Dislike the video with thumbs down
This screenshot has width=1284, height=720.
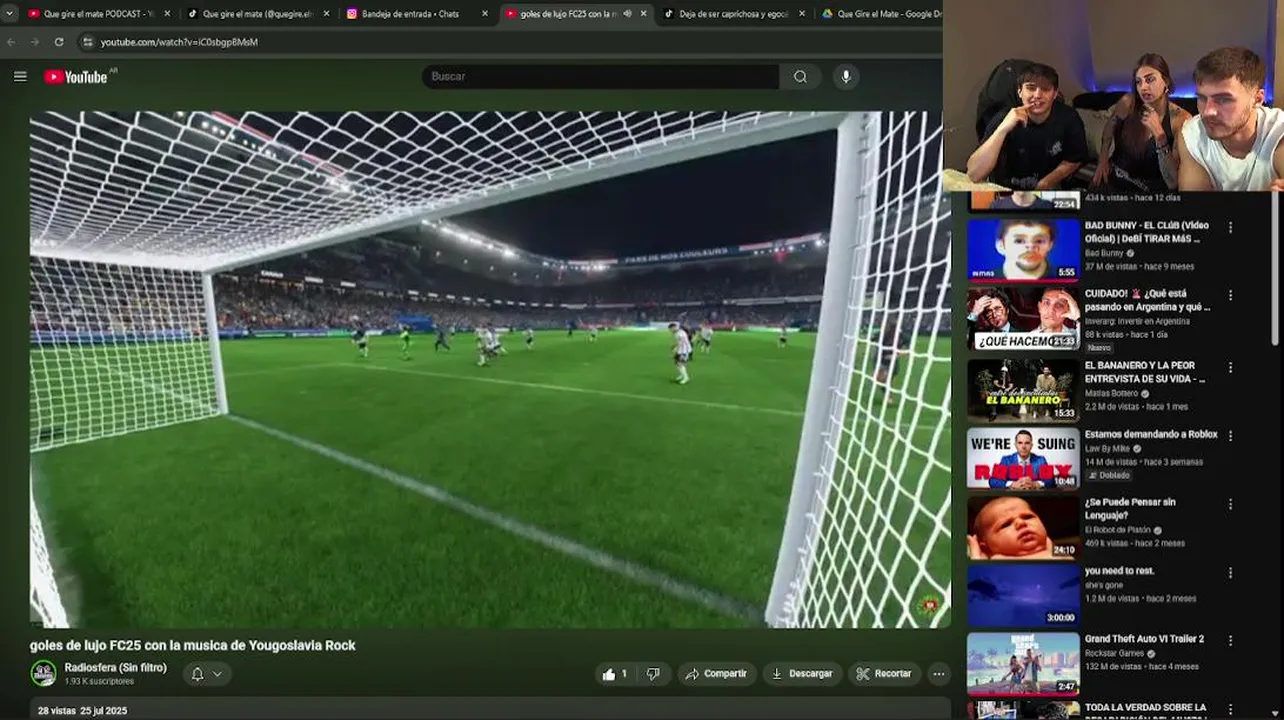653,674
